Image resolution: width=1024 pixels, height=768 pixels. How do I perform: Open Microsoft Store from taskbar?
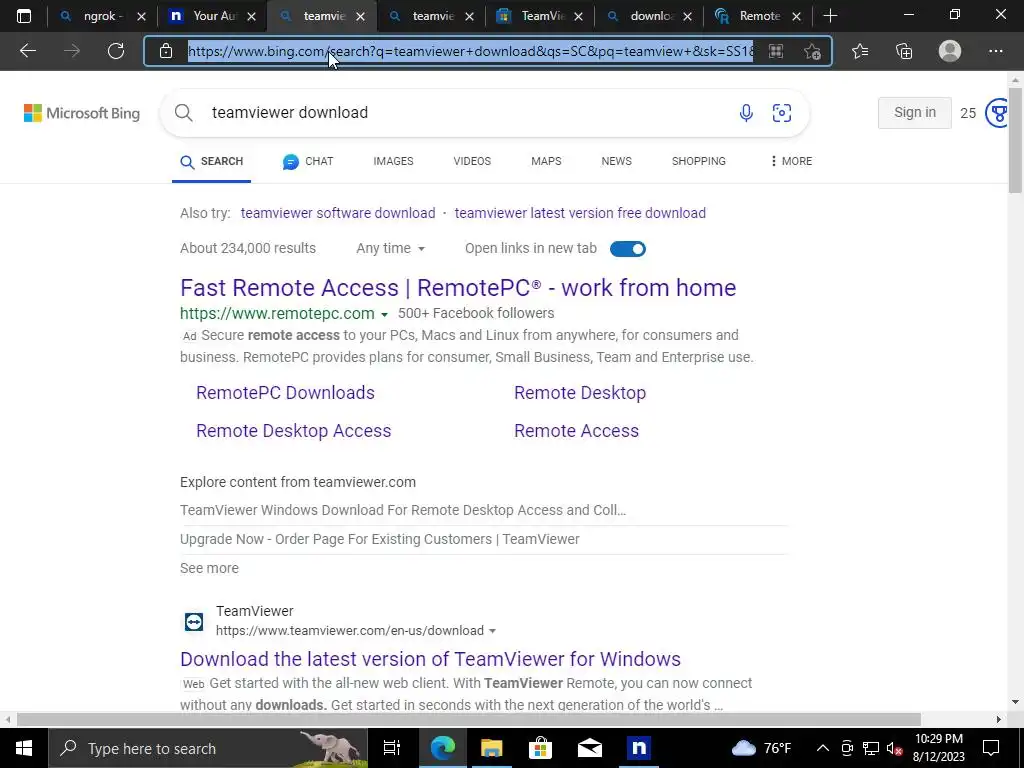pos(540,748)
